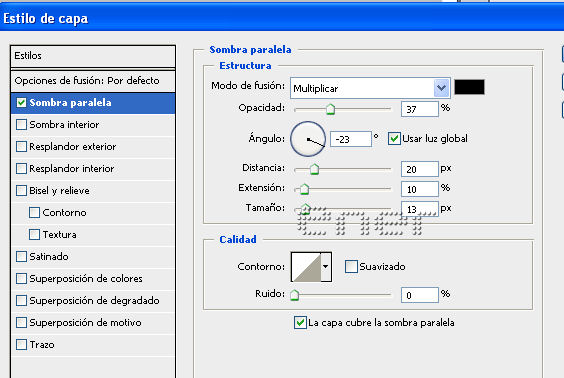Open the Satinado style settings

pos(93,257)
